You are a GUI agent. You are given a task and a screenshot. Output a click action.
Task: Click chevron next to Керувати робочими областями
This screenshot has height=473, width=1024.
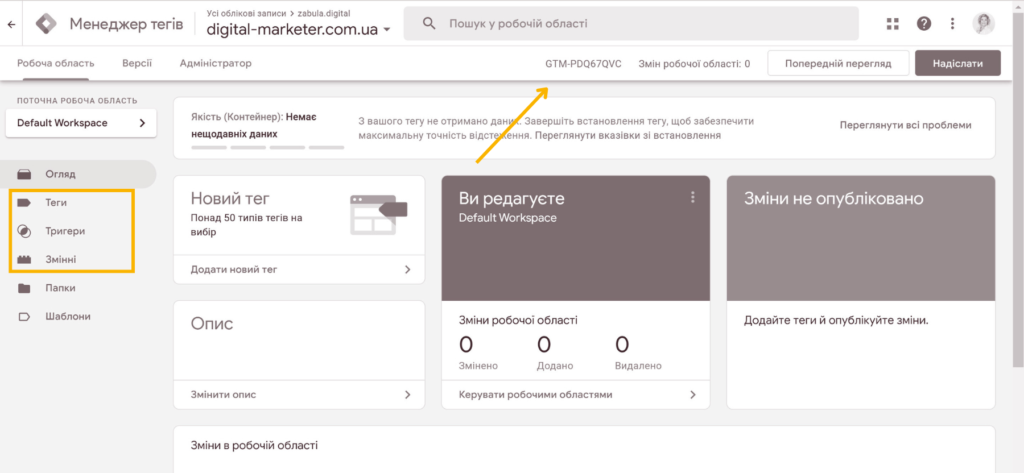click(692, 395)
